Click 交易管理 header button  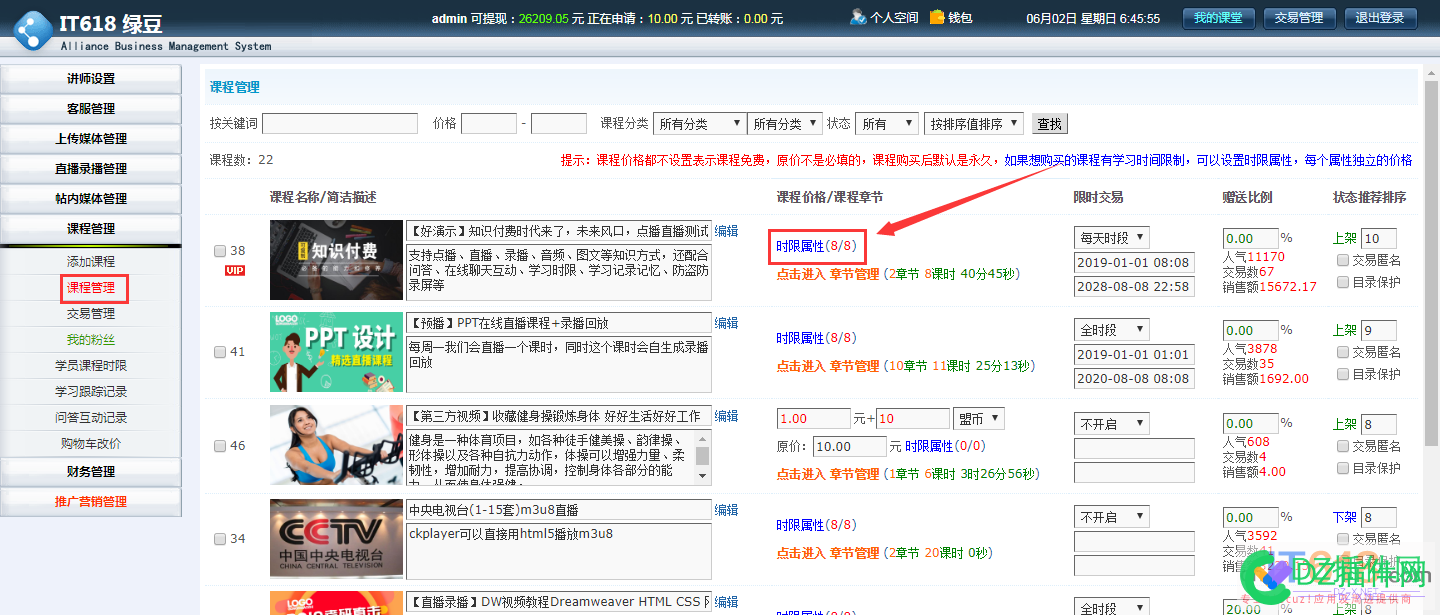1298,18
